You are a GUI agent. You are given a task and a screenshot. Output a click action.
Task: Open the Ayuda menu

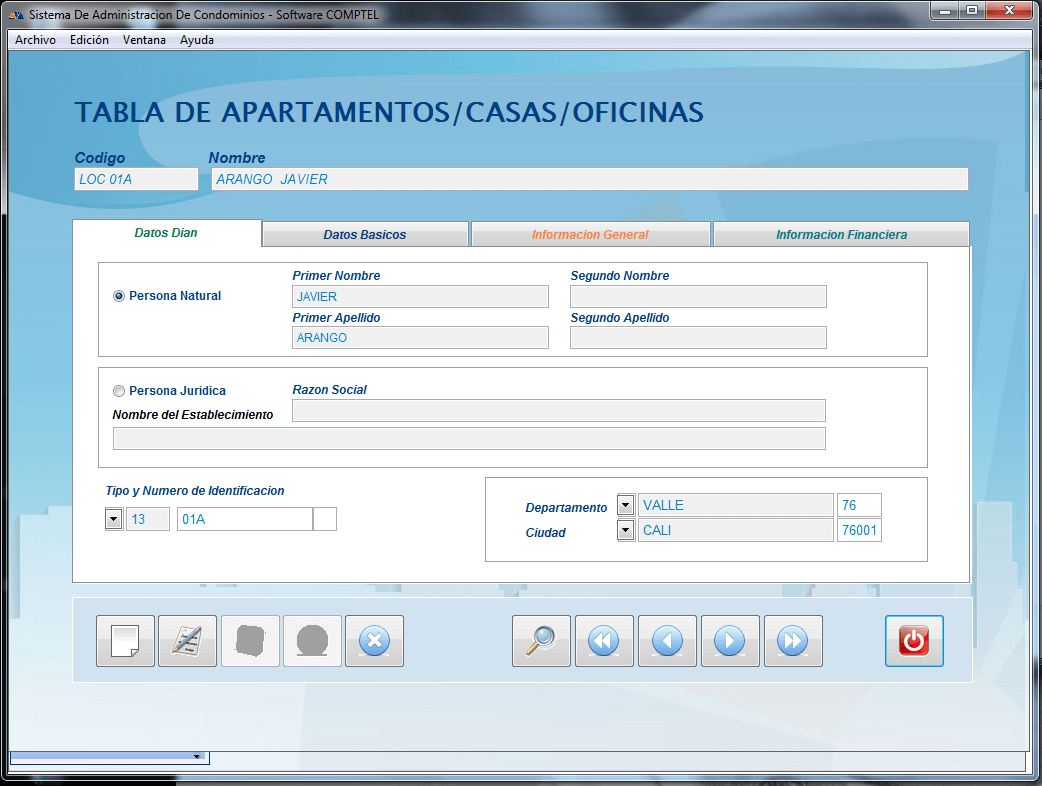[197, 40]
